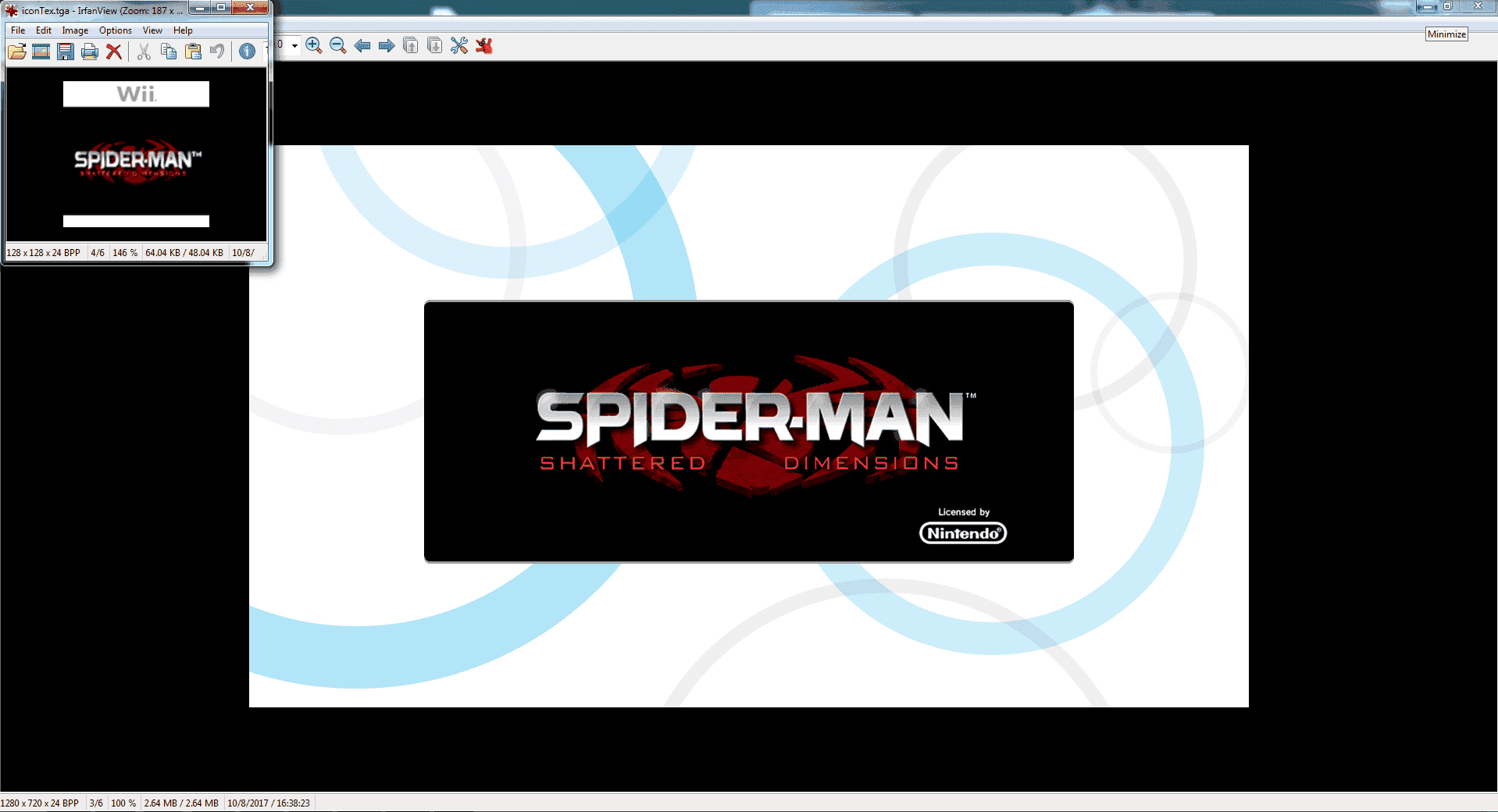Click '3/6' index in bottom status bar
The width and height of the screenshot is (1498, 812).
coord(96,803)
